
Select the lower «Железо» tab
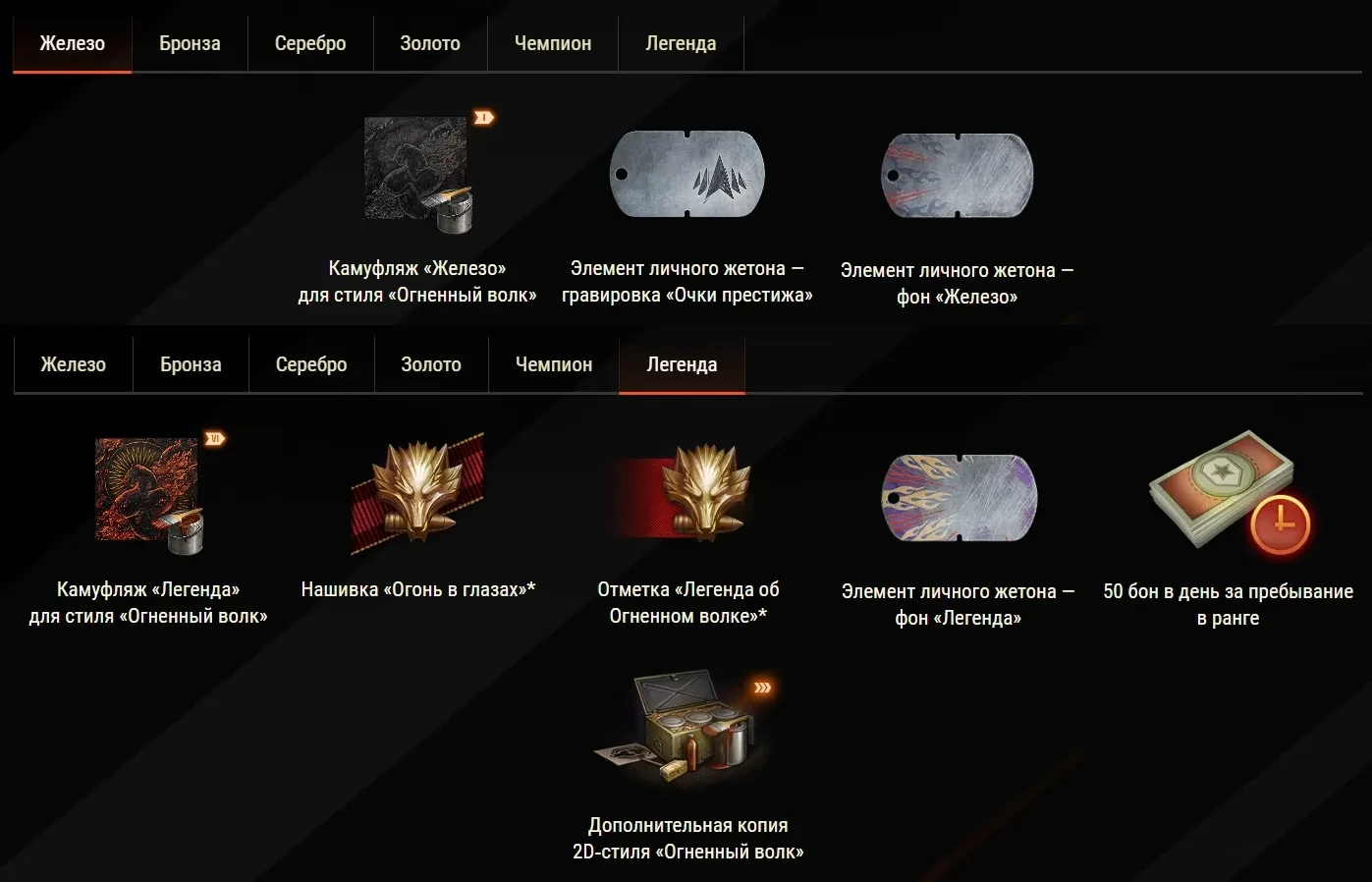[x=74, y=364]
